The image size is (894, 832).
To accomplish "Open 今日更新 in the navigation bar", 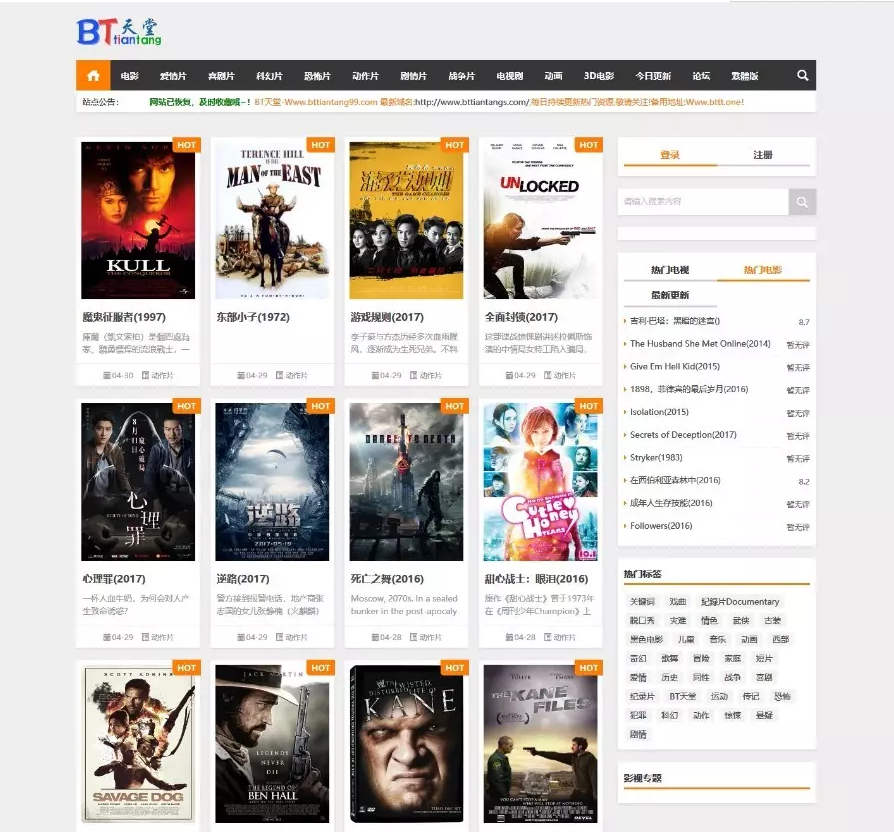I will tap(653, 76).
